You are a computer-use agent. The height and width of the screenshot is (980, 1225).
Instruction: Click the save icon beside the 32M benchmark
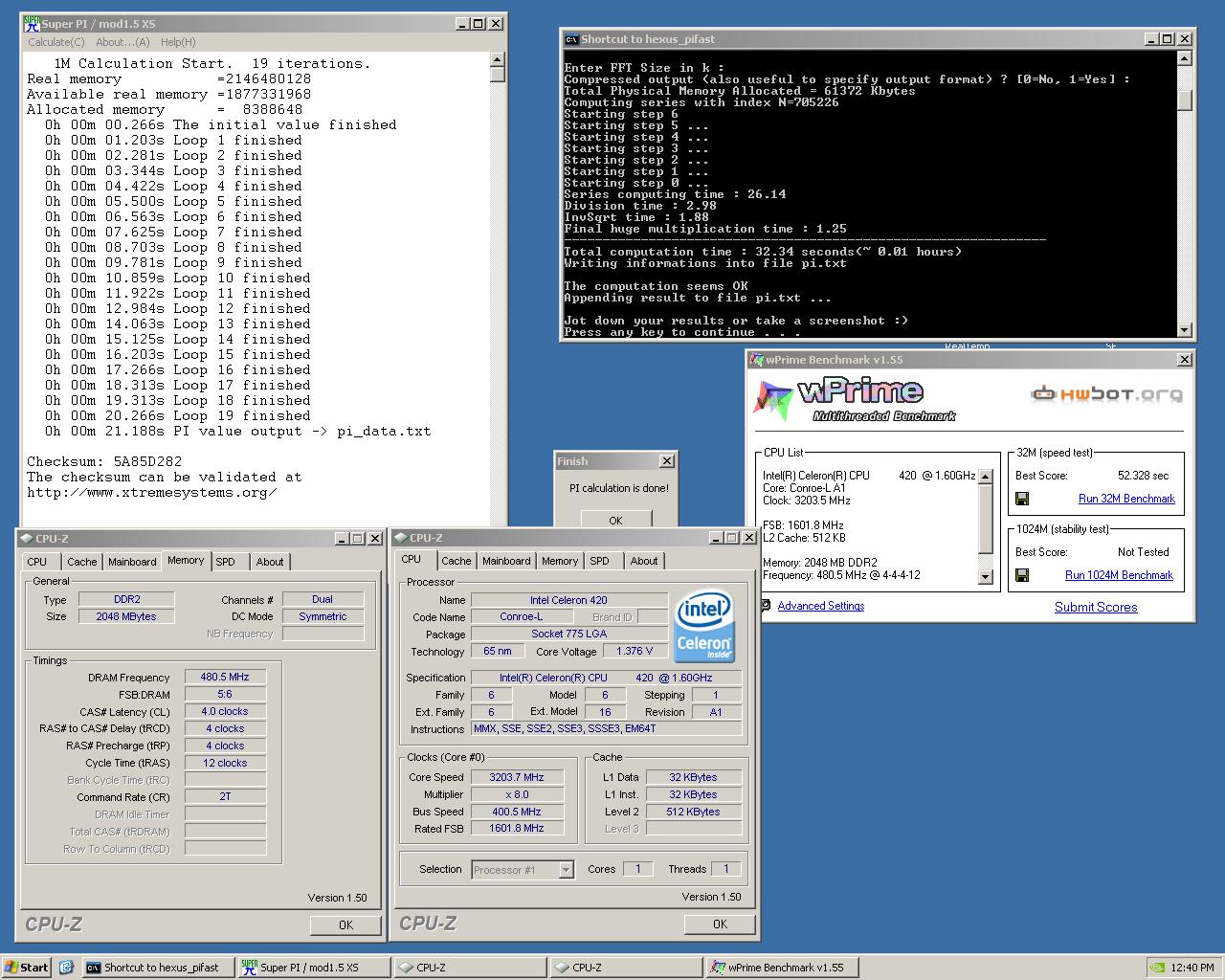click(x=1022, y=499)
